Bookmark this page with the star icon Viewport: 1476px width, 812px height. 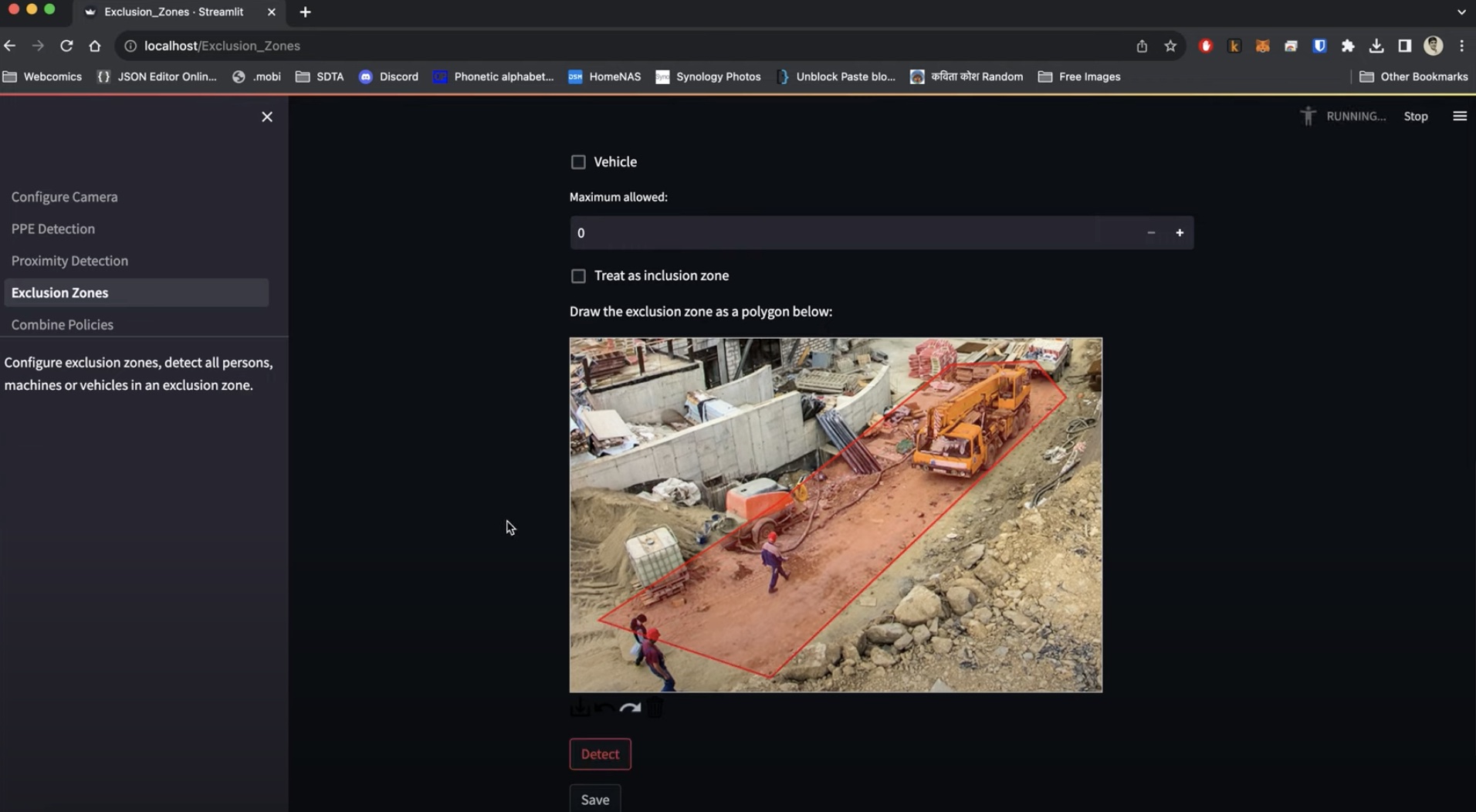tap(1170, 46)
